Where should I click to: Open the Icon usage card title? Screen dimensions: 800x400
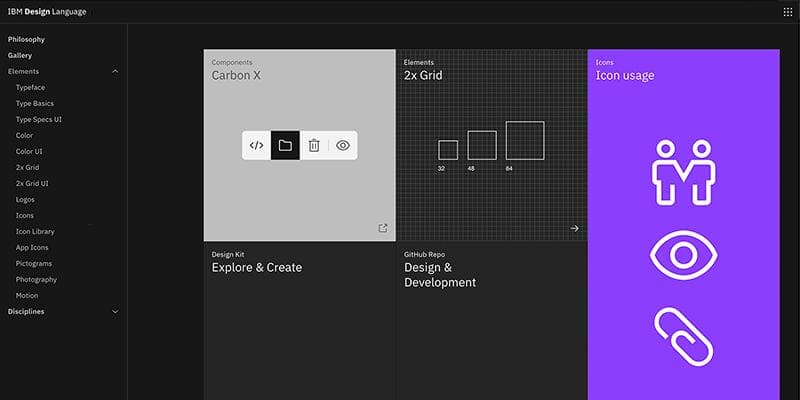625,76
